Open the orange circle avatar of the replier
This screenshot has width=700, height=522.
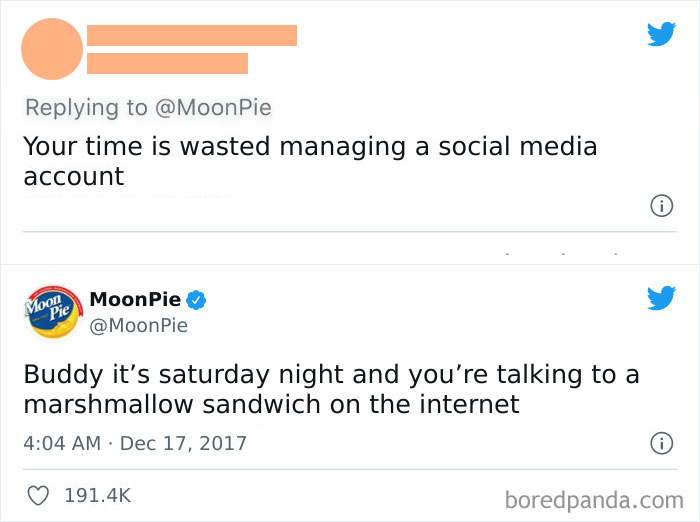[x=52, y=49]
